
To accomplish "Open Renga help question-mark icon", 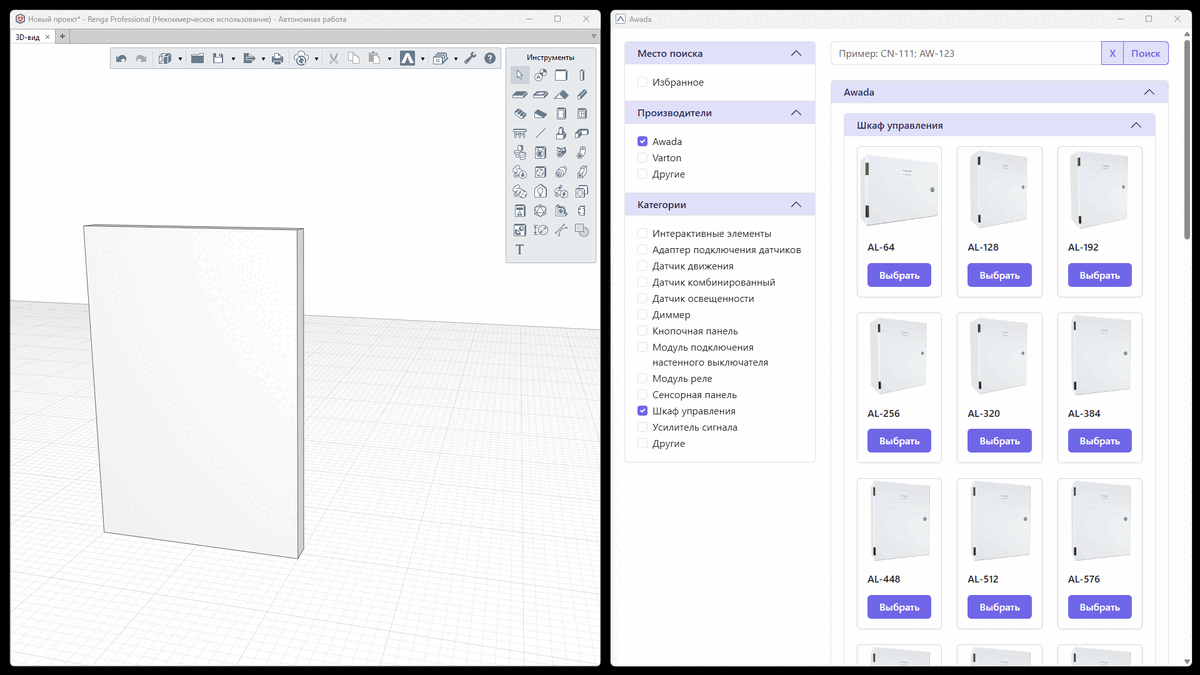I will (x=490, y=59).
